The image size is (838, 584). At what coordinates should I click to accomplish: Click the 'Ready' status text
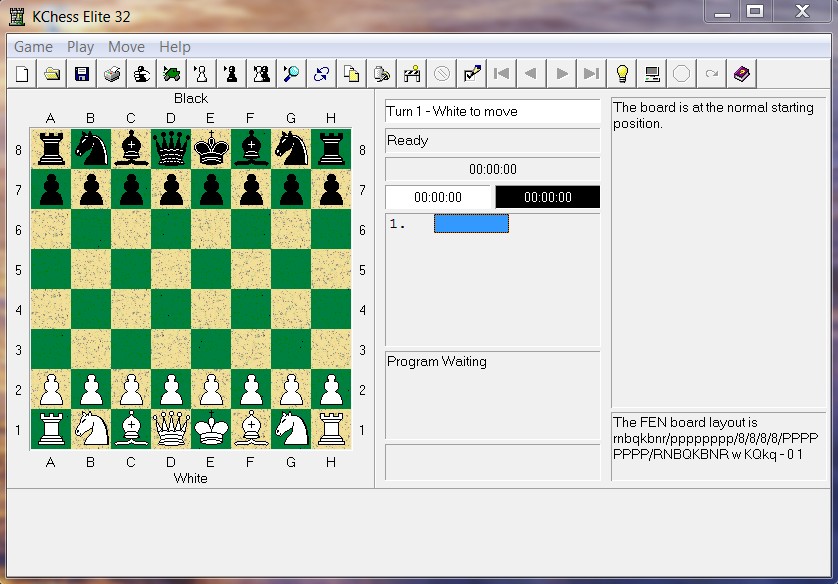[407, 141]
